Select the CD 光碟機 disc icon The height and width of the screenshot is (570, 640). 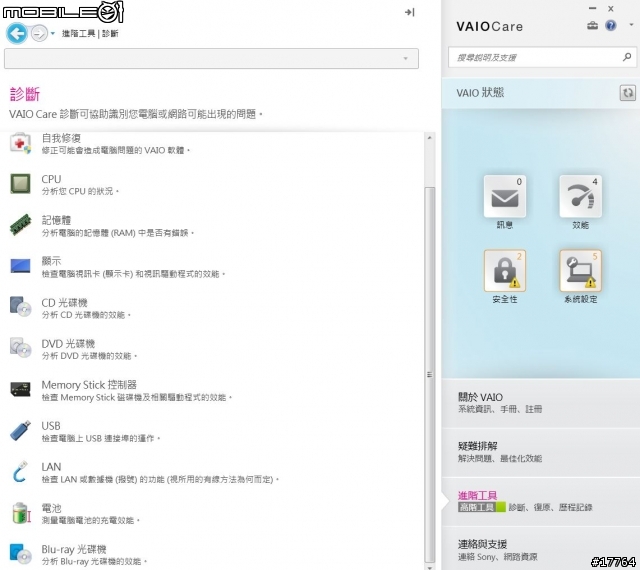click(20, 307)
